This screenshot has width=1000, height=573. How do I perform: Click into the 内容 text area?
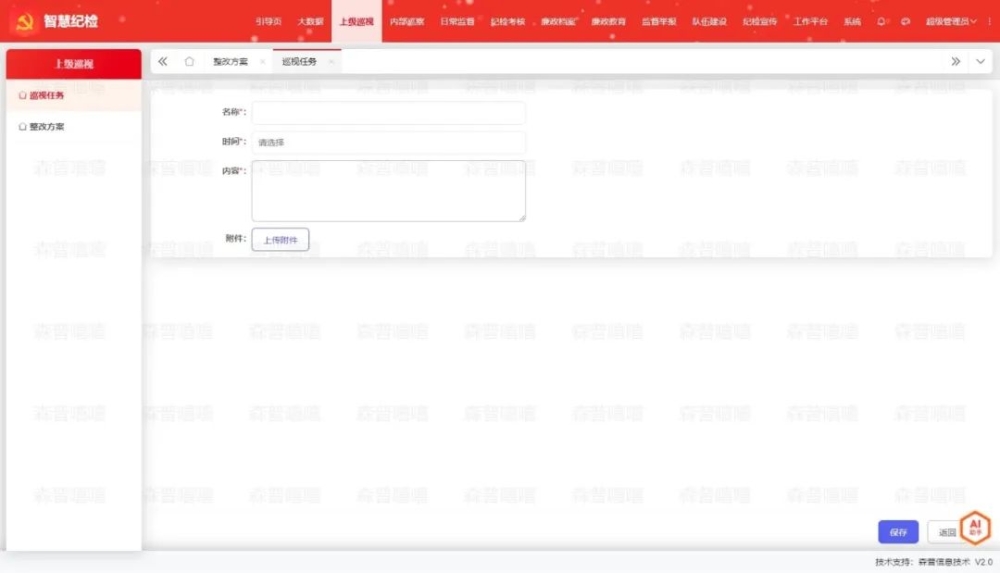388,191
